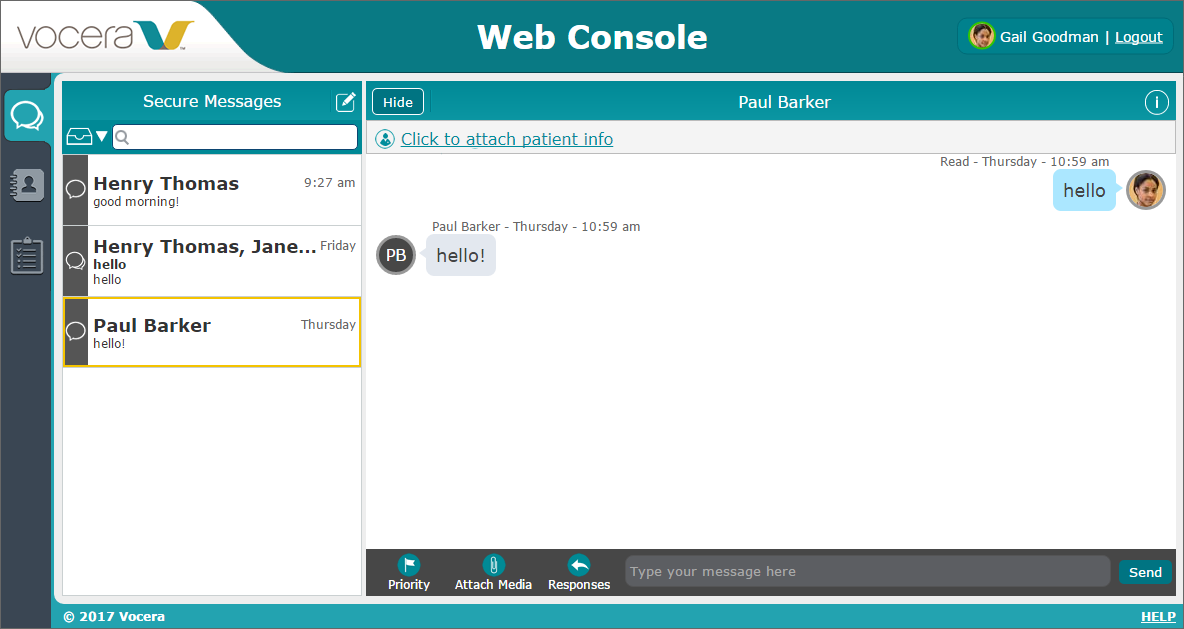Click the Vocera logo
The image size is (1184, 629).
(105, 36)
